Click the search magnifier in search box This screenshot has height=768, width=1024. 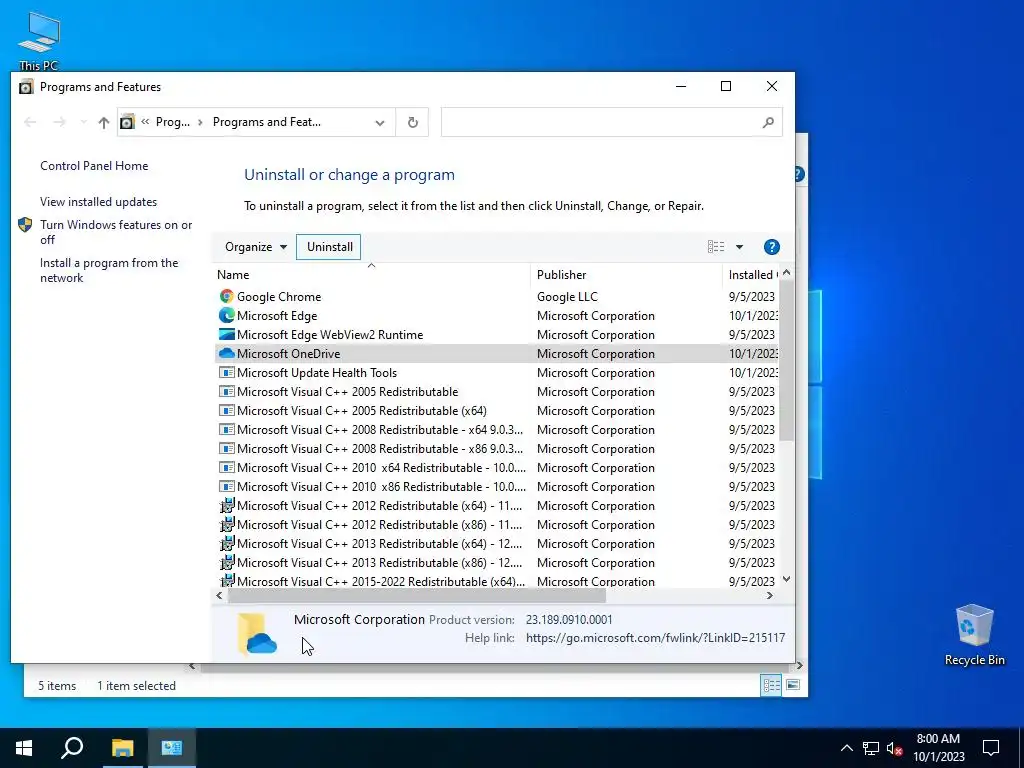coord(768,122)
